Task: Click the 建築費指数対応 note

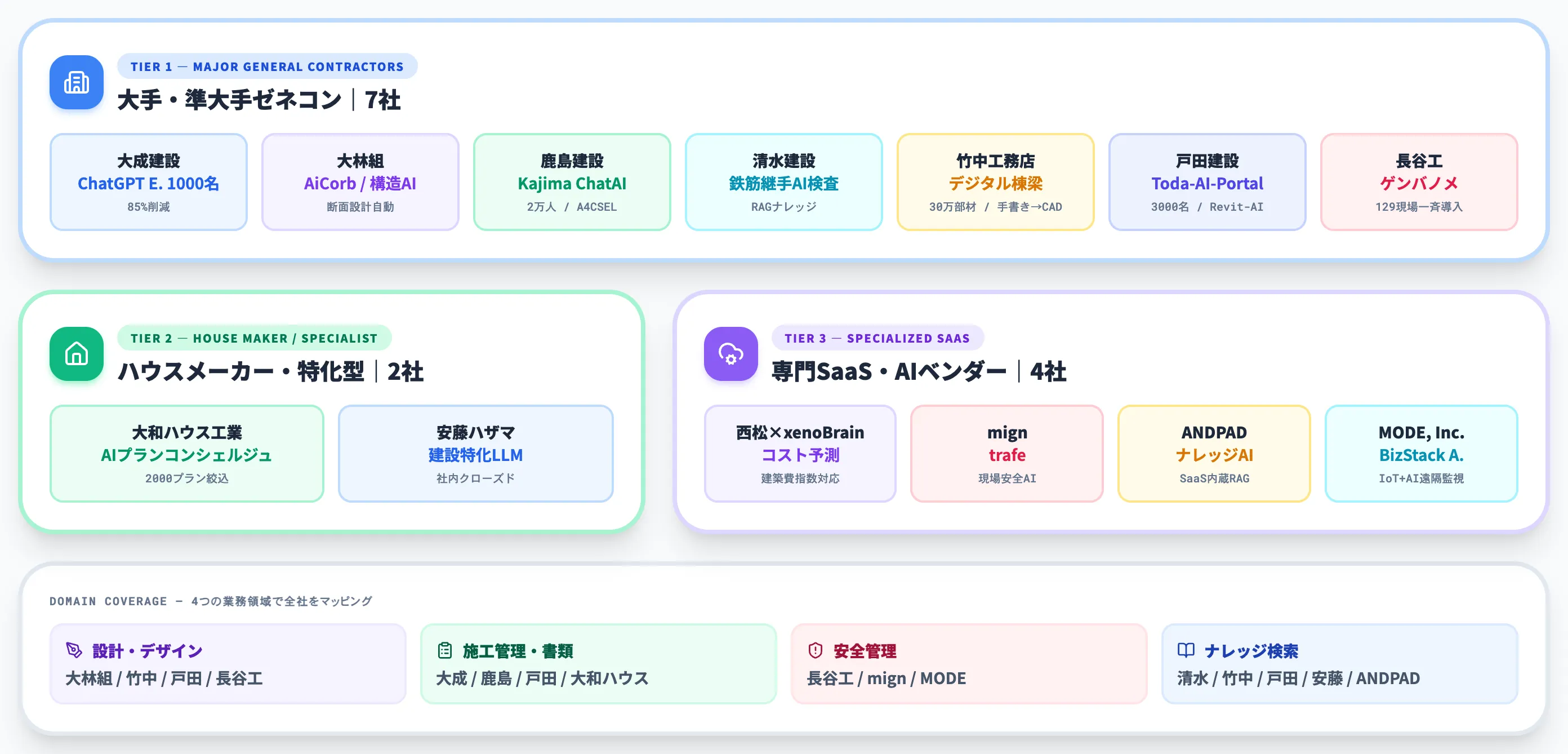Action: point(800,478)
